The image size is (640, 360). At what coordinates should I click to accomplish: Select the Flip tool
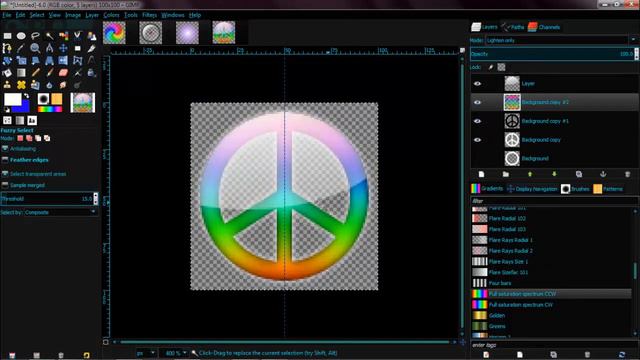(63, 60)
